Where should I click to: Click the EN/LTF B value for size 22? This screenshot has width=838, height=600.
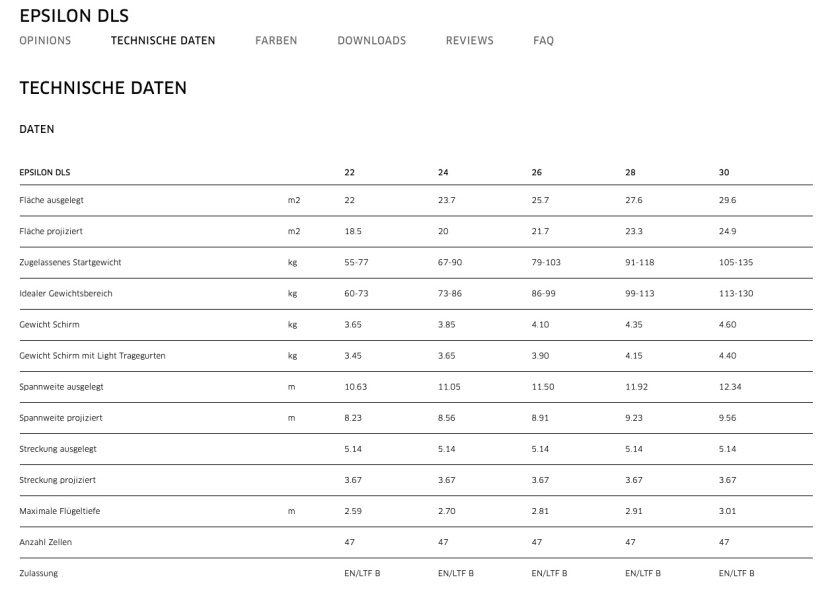coord(362,573)
